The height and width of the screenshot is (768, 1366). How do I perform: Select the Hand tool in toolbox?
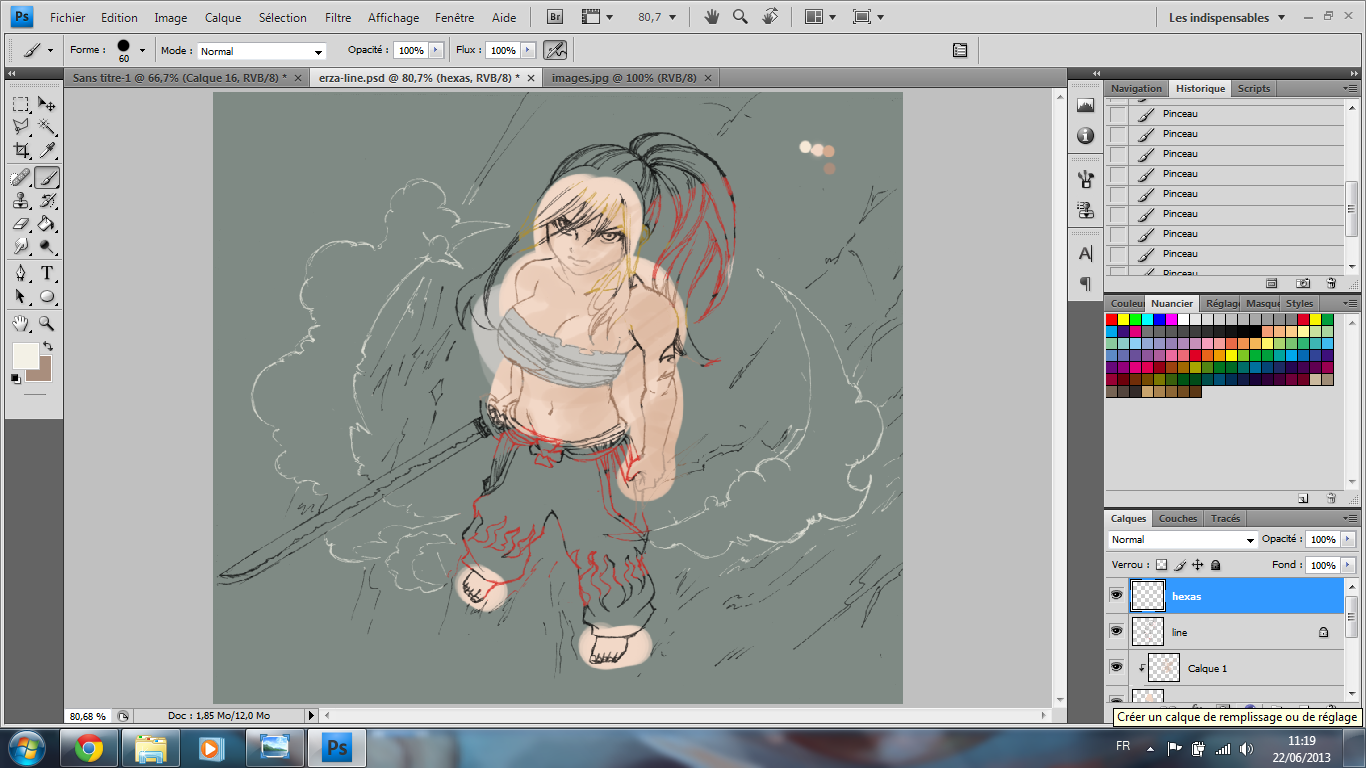[x=21, y=324]
